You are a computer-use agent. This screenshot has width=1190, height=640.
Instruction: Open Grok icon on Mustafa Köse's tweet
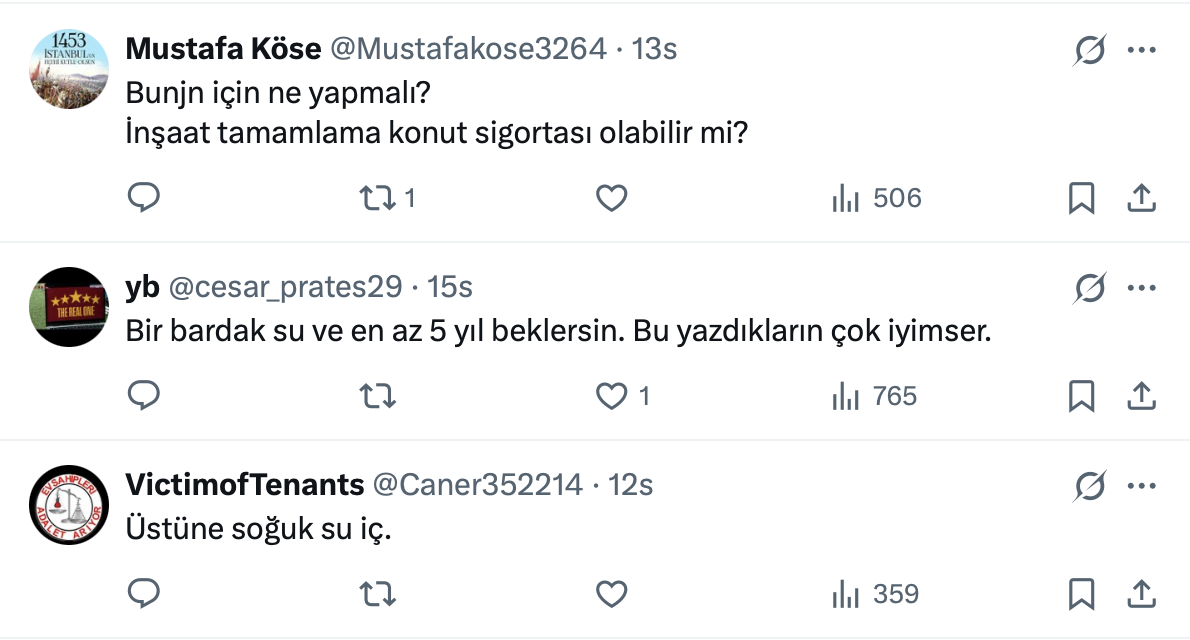click(x=1089, y=50)
